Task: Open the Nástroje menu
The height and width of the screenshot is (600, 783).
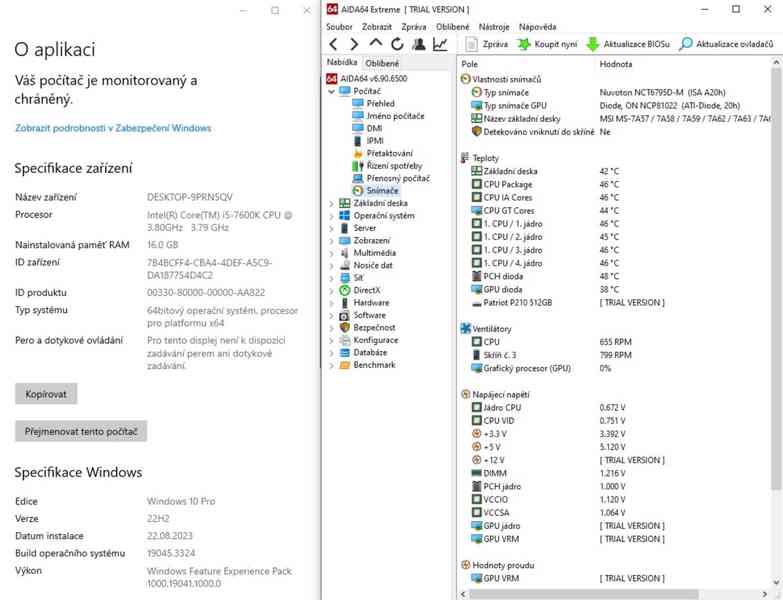Action: (x=494, y=27)
